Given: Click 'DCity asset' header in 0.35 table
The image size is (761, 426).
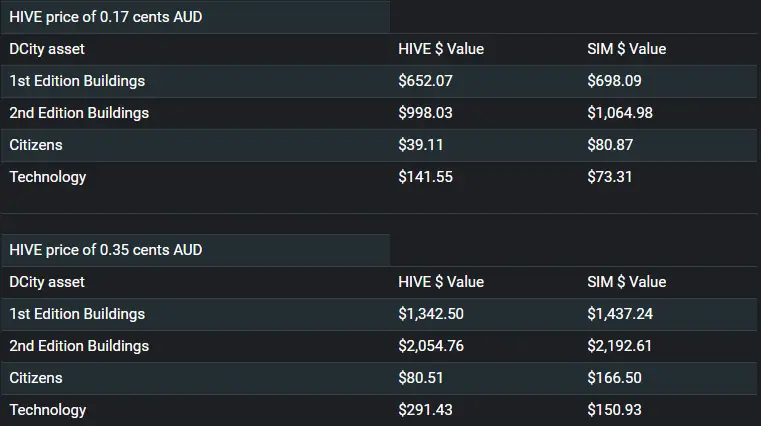Looking at the screenshot, I should [47, 282].
